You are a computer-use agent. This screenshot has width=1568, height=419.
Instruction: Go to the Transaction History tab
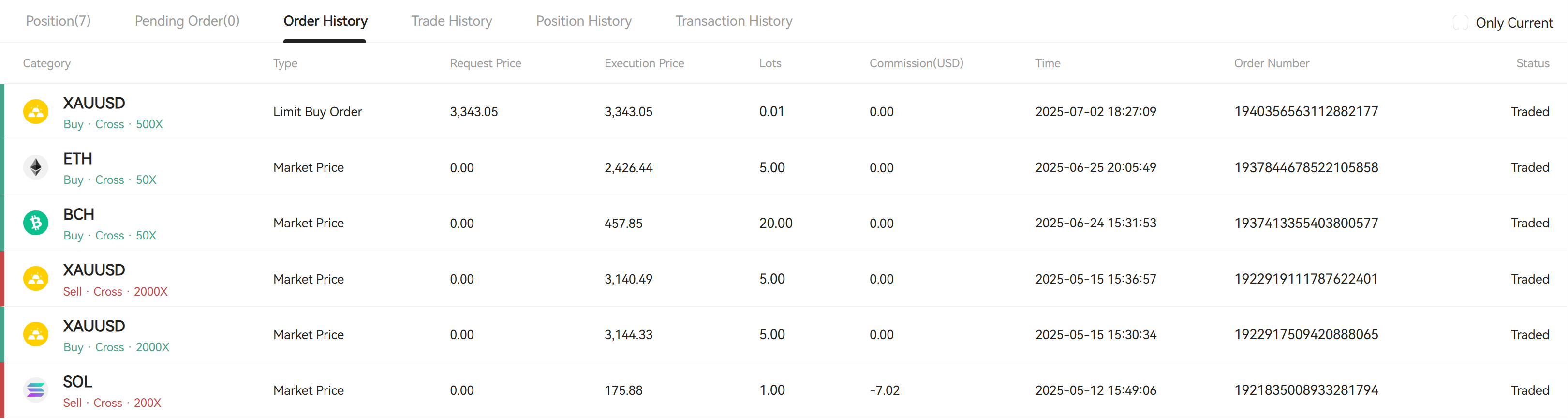tap(734, 21)
